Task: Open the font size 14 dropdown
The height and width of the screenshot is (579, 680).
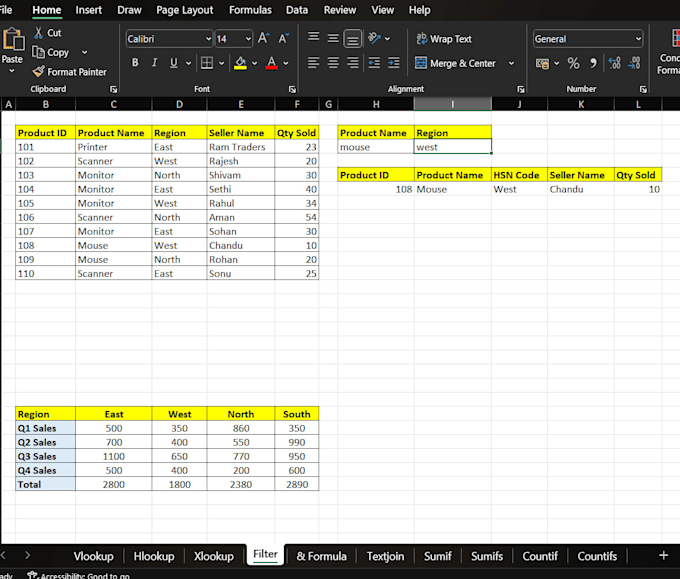Action: 248,39
